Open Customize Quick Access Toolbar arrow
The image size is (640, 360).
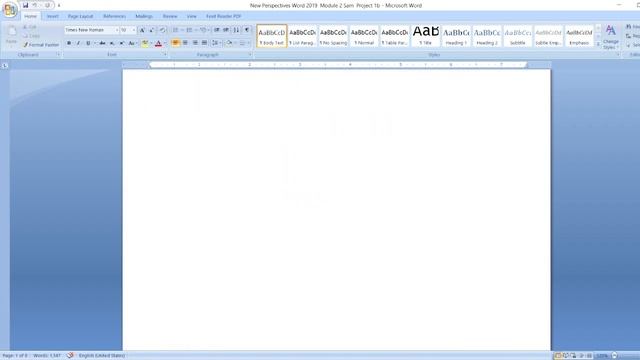coord(59,5)
